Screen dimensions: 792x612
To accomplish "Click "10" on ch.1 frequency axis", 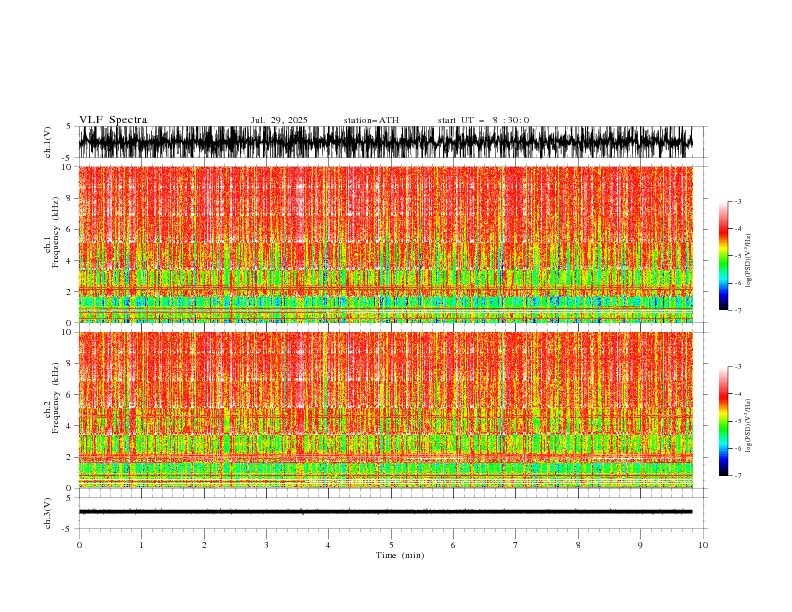I will [68, 167].
